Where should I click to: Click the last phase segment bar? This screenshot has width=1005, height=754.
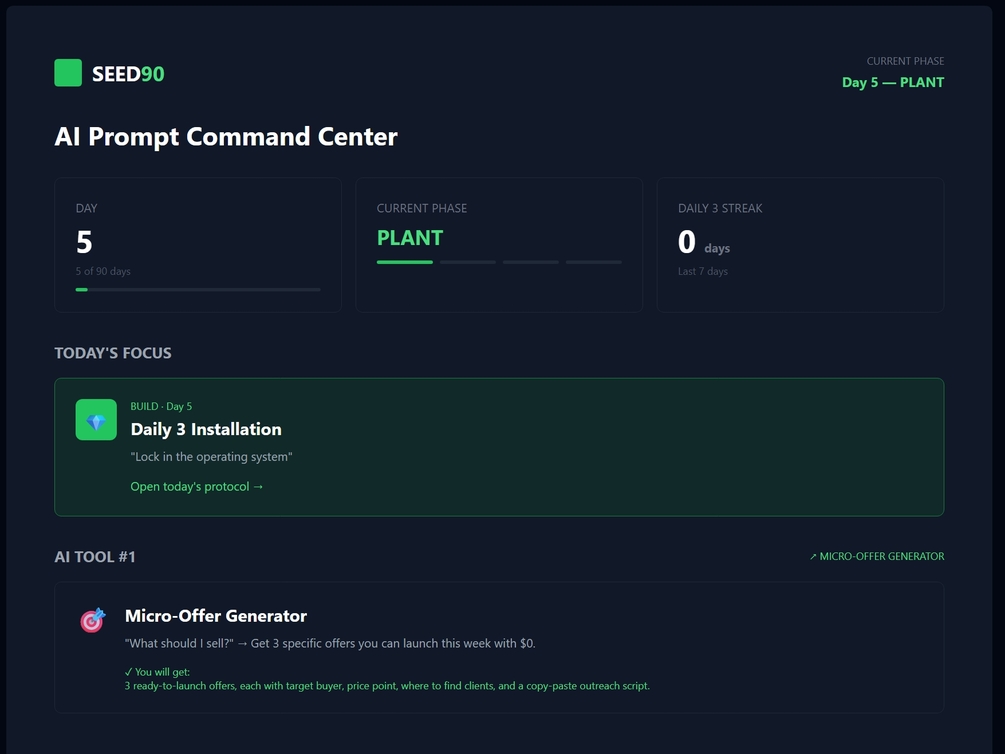click(593, 262)
